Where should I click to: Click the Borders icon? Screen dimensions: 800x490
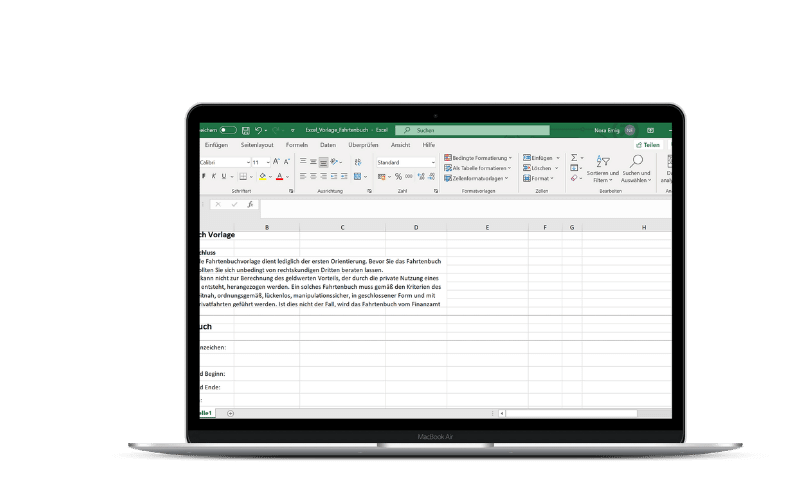(243, 177)
